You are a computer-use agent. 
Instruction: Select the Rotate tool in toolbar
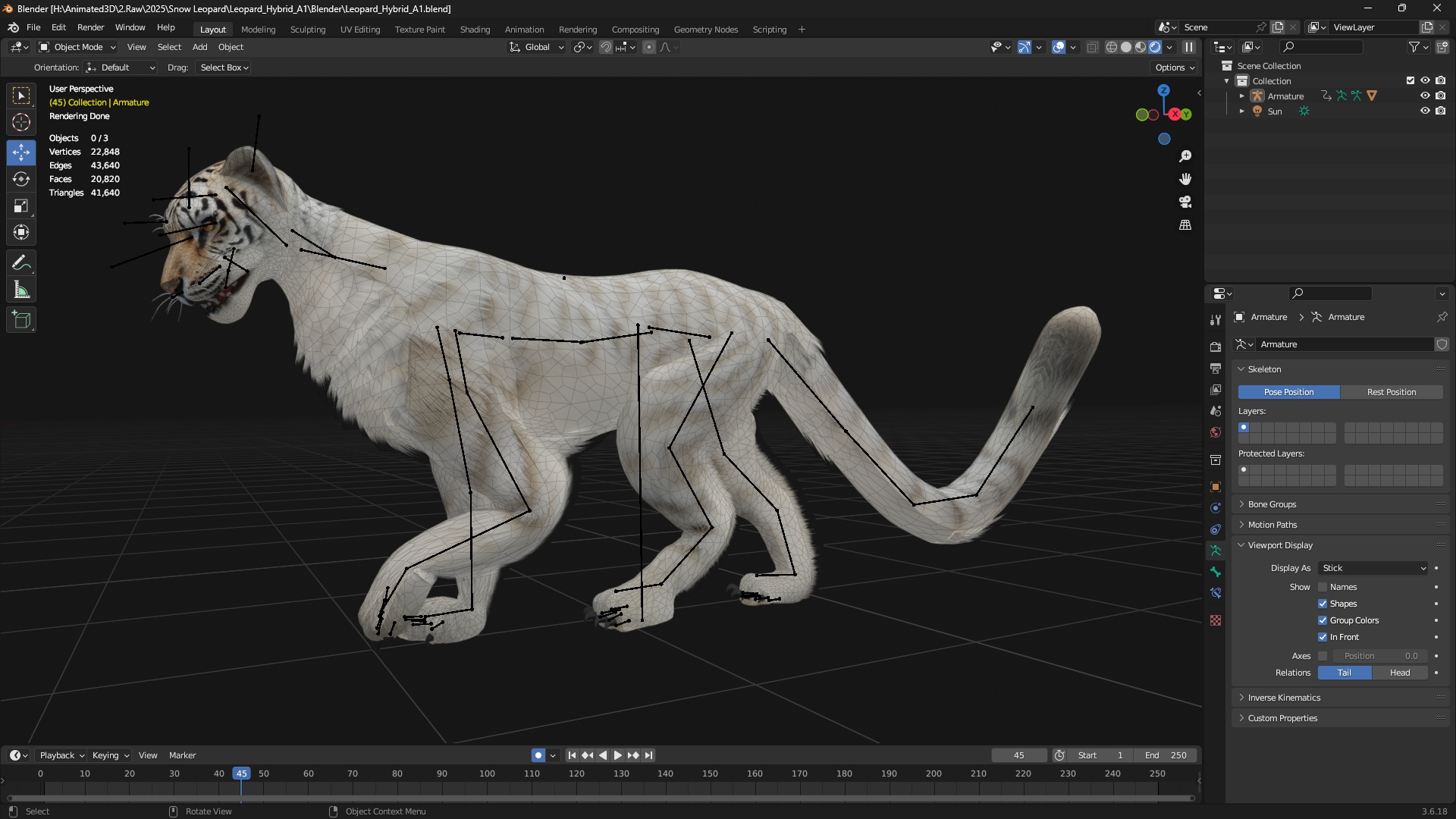(x=21, y=179)
